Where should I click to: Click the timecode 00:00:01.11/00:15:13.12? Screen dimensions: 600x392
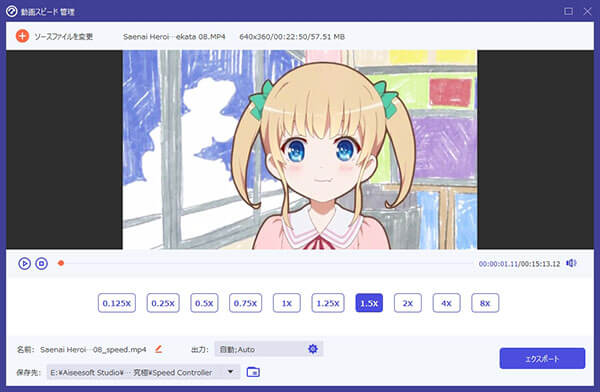coord(519,264)
